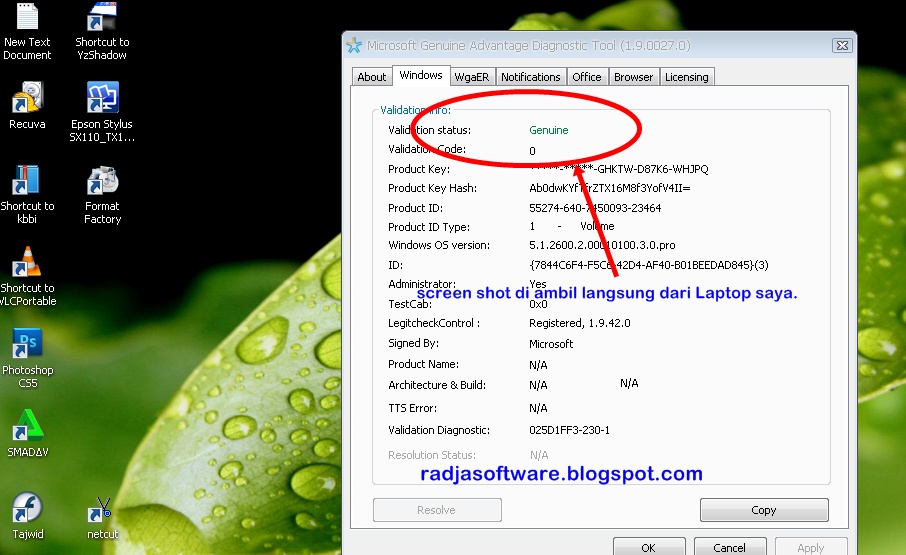
Task: Switch to the About tab
Action: click(x=372, y=77)
